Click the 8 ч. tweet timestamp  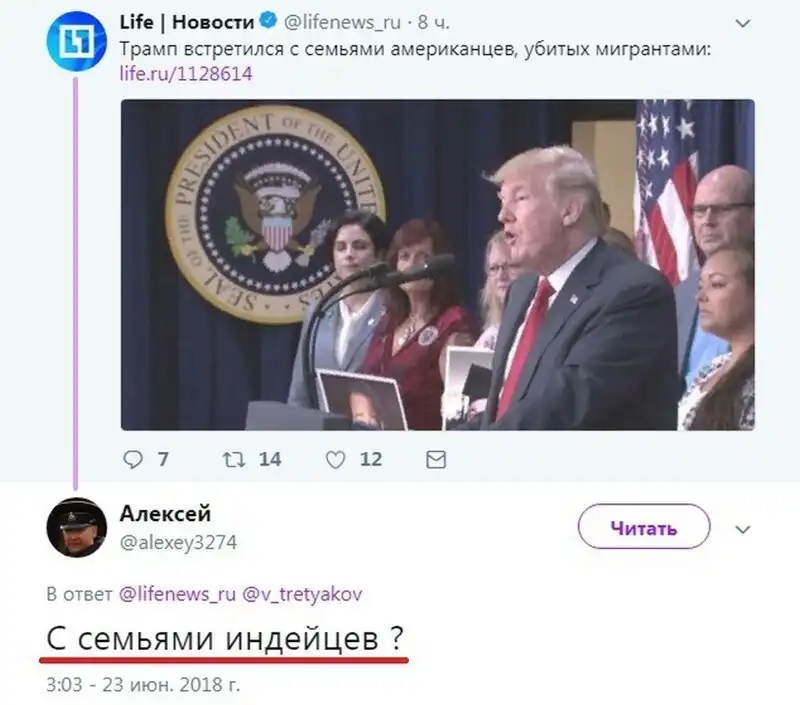434,22
